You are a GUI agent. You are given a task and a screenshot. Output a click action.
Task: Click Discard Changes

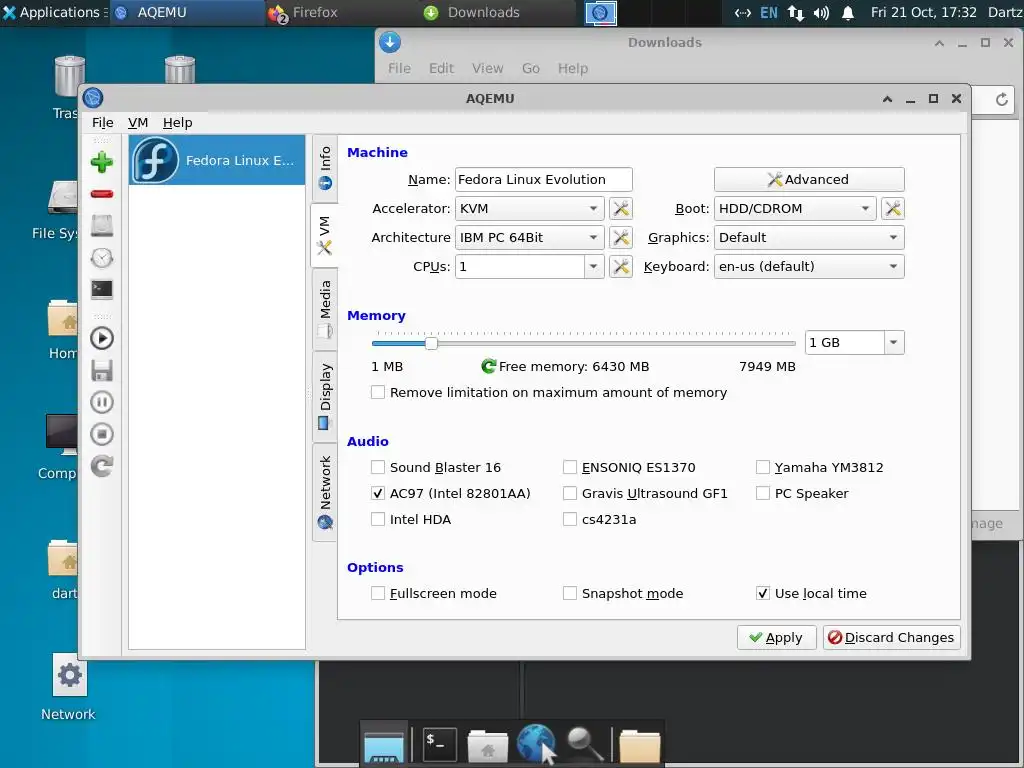click(891, 637)
